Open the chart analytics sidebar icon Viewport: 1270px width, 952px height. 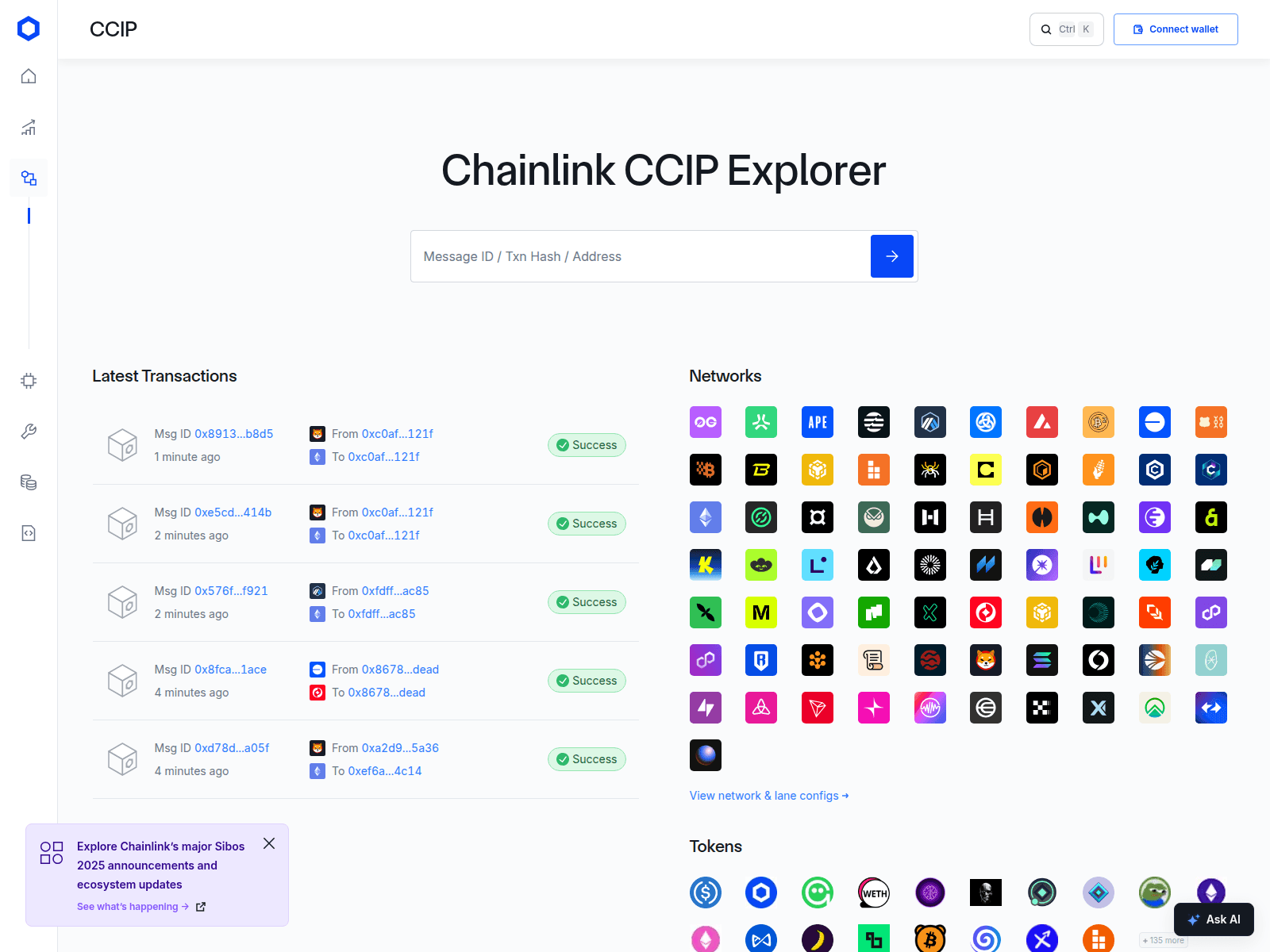click(x=29, y=127)
